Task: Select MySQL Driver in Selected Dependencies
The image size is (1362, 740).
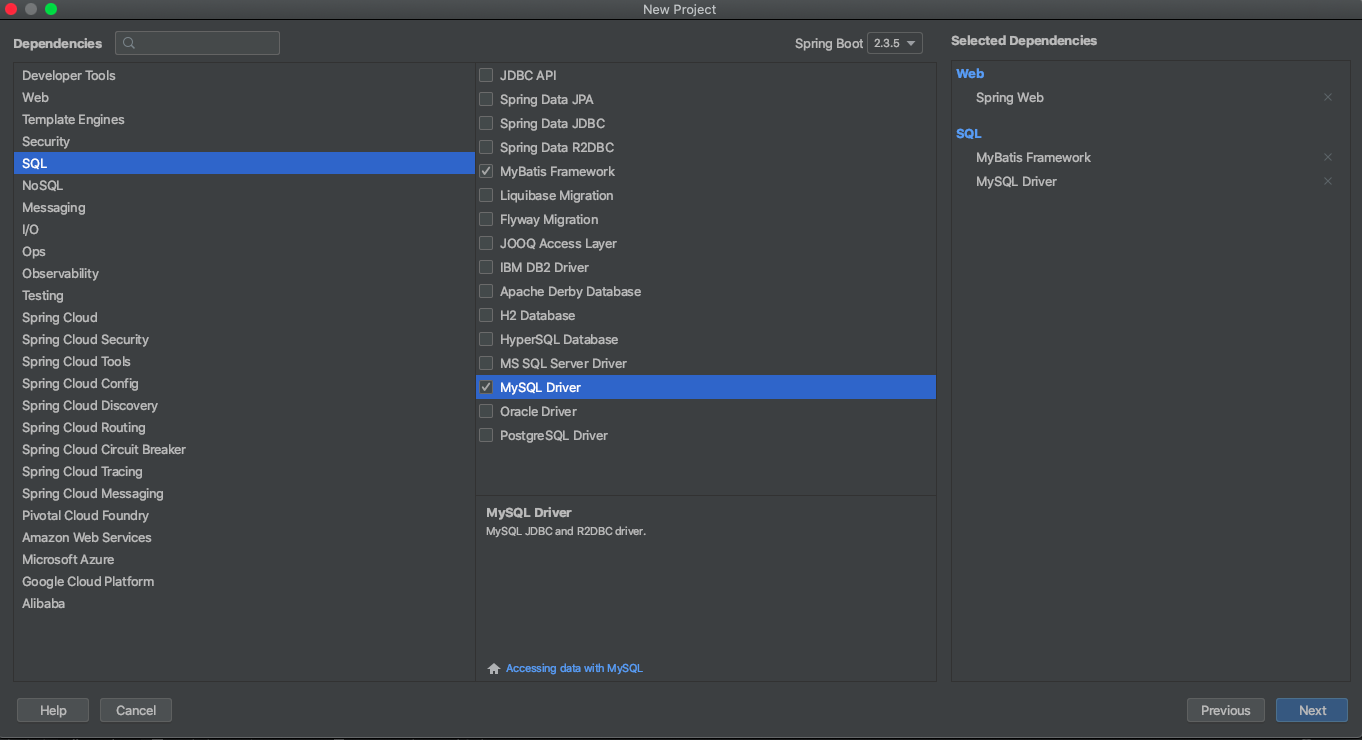Action: coord(1016,182)
